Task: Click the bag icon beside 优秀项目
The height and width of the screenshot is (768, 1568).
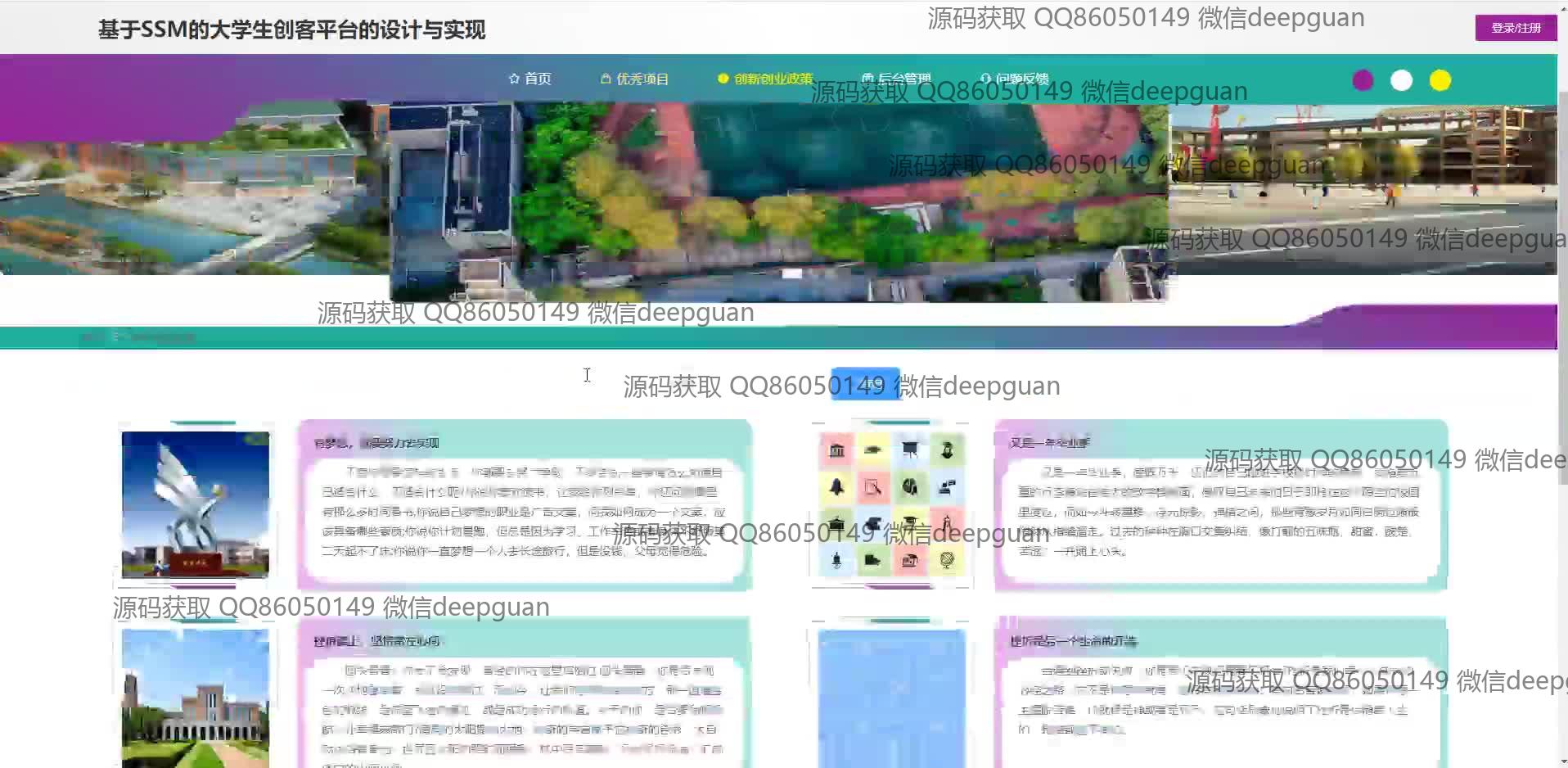Action: (x=606, y=79)
